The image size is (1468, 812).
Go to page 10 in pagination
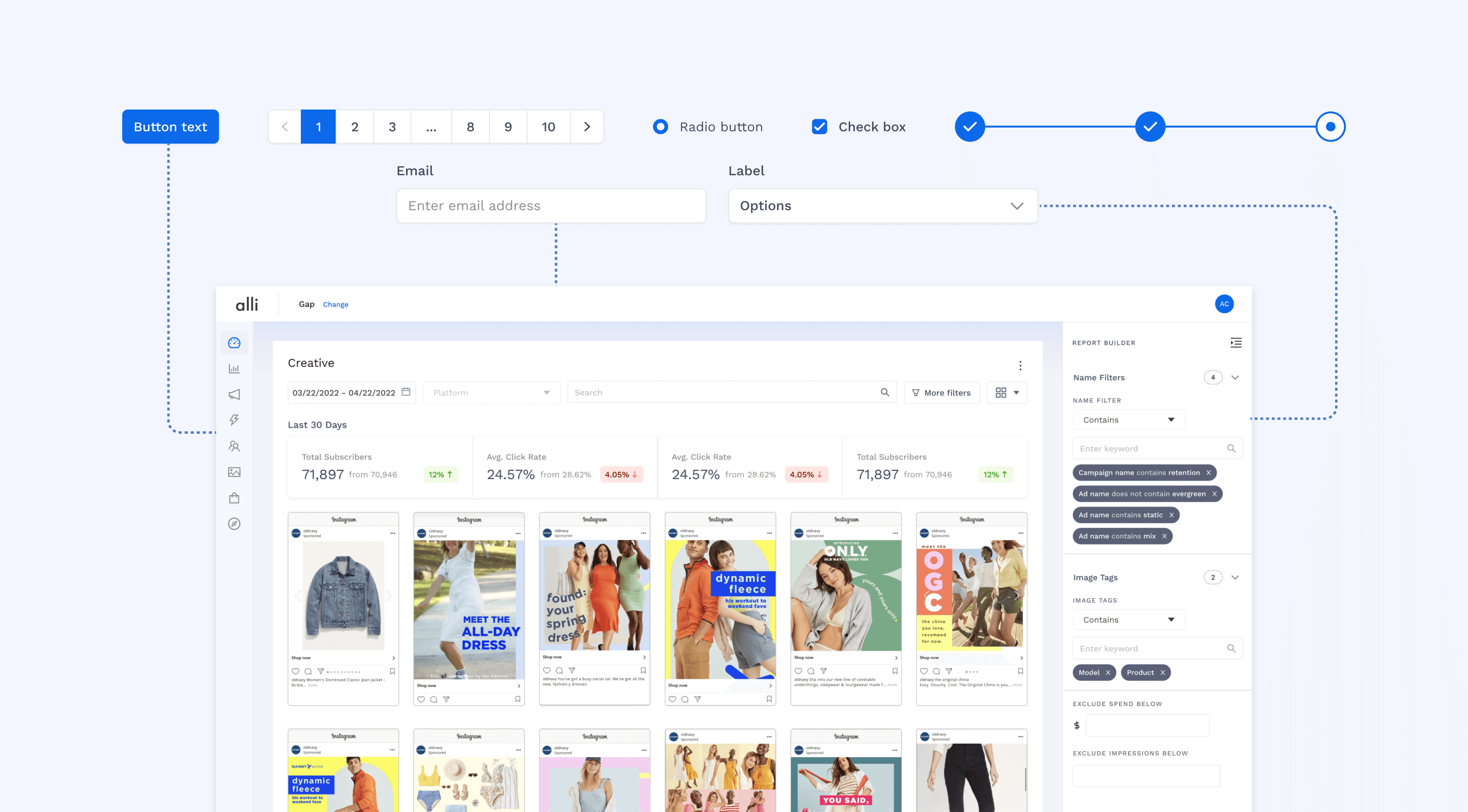pos(548,127)
